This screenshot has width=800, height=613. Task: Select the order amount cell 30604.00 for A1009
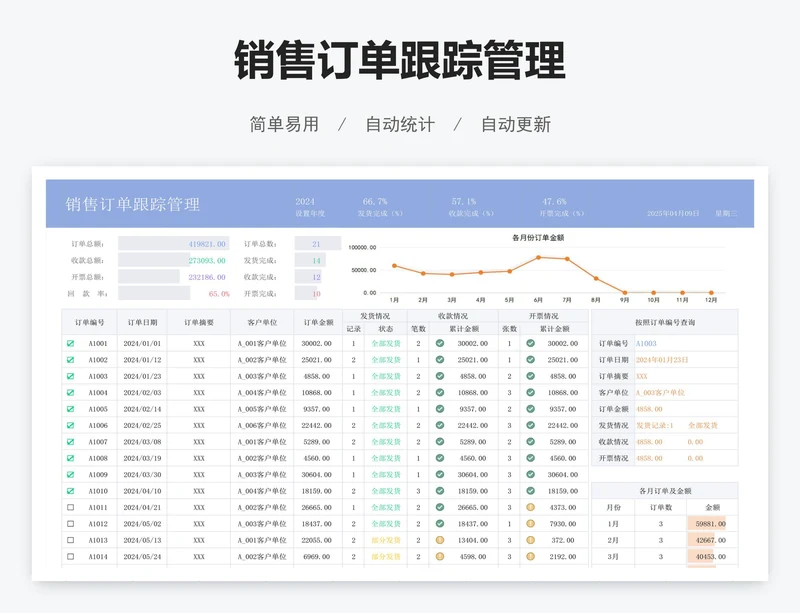click(x=317, y=475)
